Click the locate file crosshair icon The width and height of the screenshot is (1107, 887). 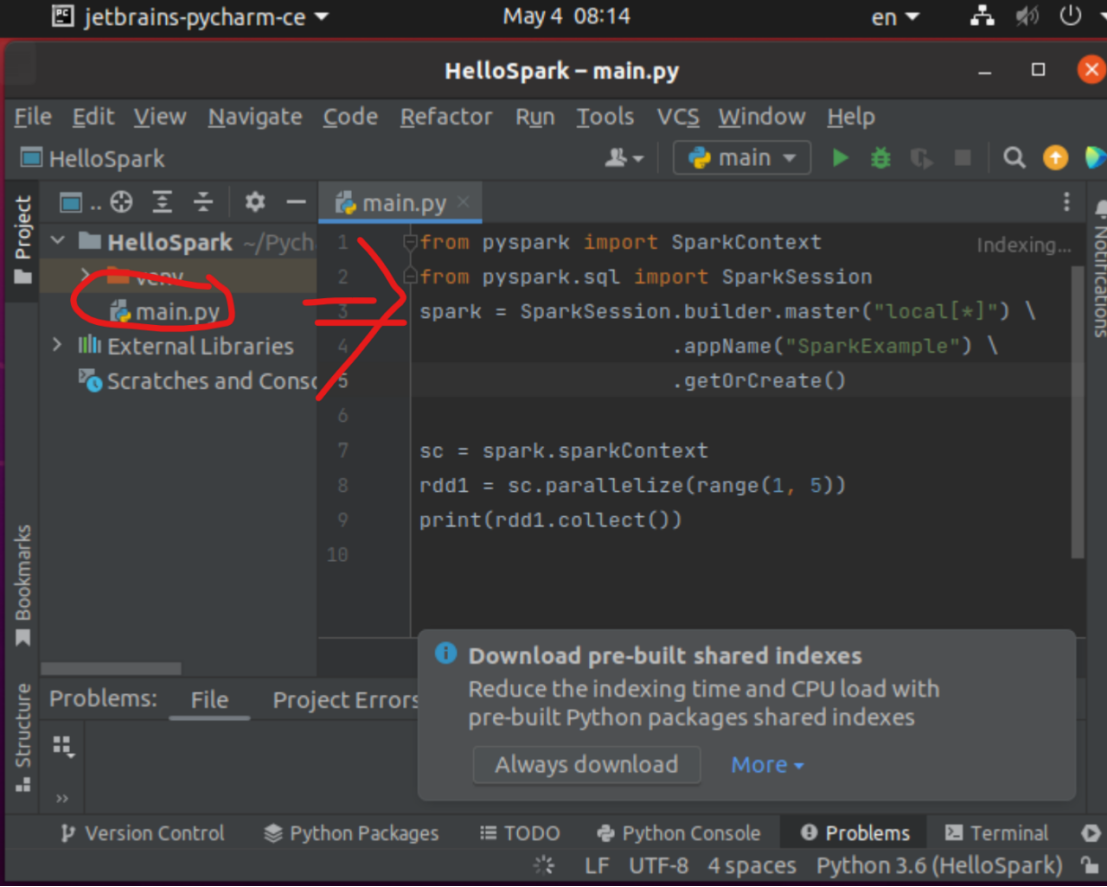121,203
